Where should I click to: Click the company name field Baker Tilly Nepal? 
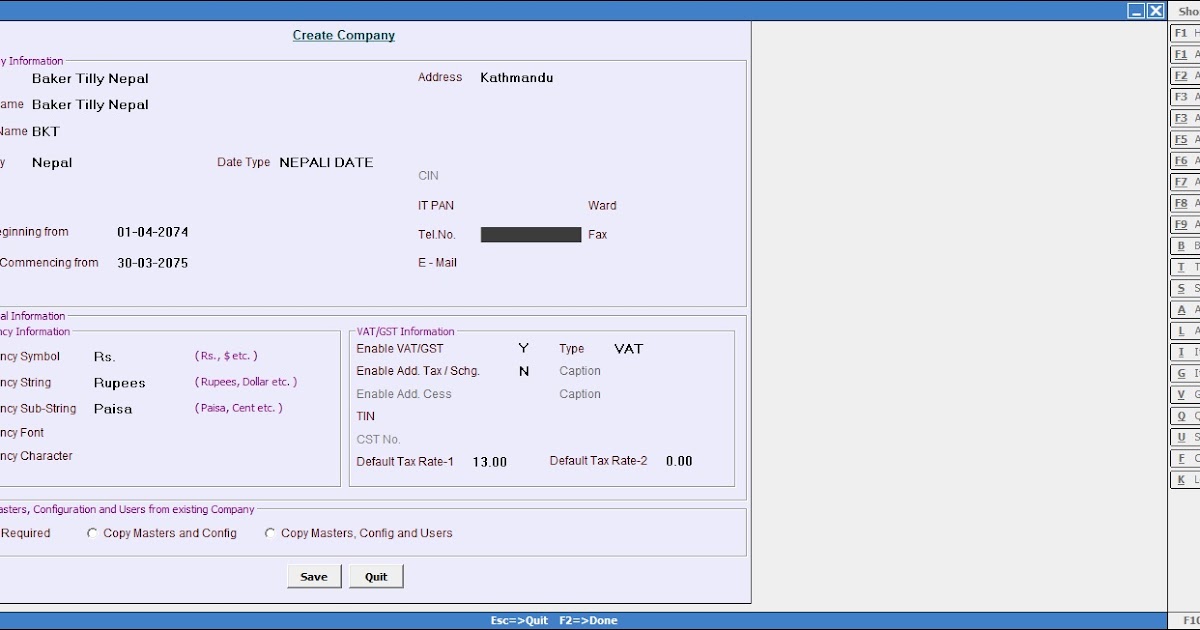pos(90,78)
